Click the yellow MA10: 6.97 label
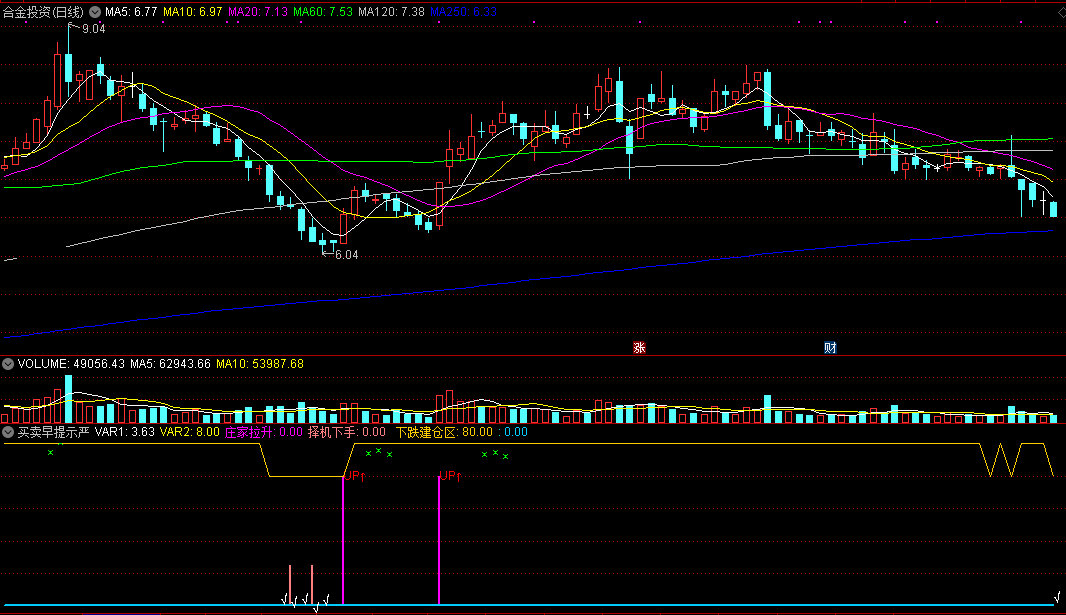This screenshot has width=1066, height=615. pos(192,12)
